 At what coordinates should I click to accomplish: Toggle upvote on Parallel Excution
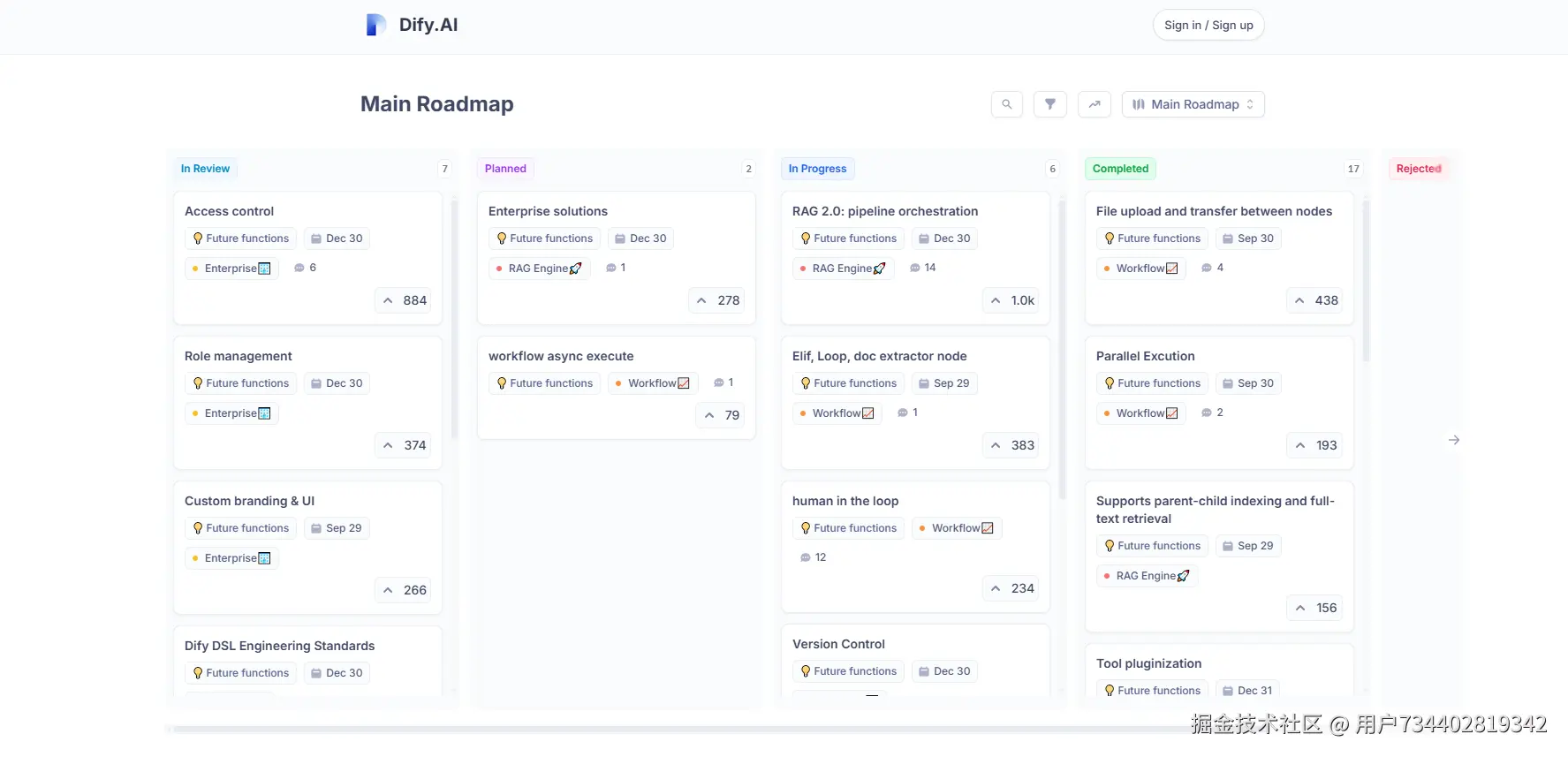(x=1314, y=445)
